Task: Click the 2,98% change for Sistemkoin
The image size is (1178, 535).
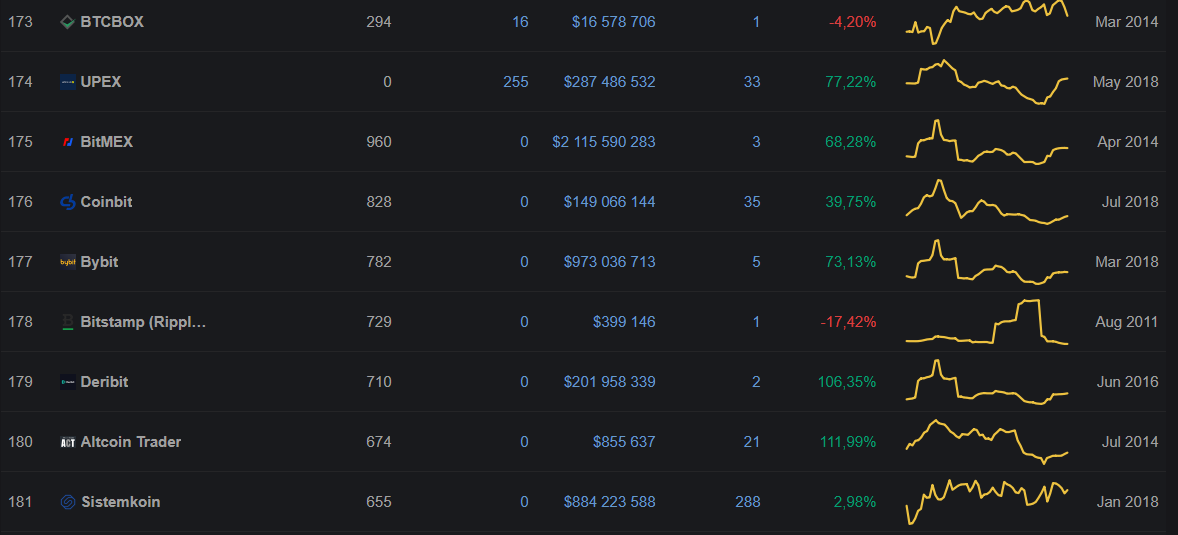Action: click(x=855, y=502)
